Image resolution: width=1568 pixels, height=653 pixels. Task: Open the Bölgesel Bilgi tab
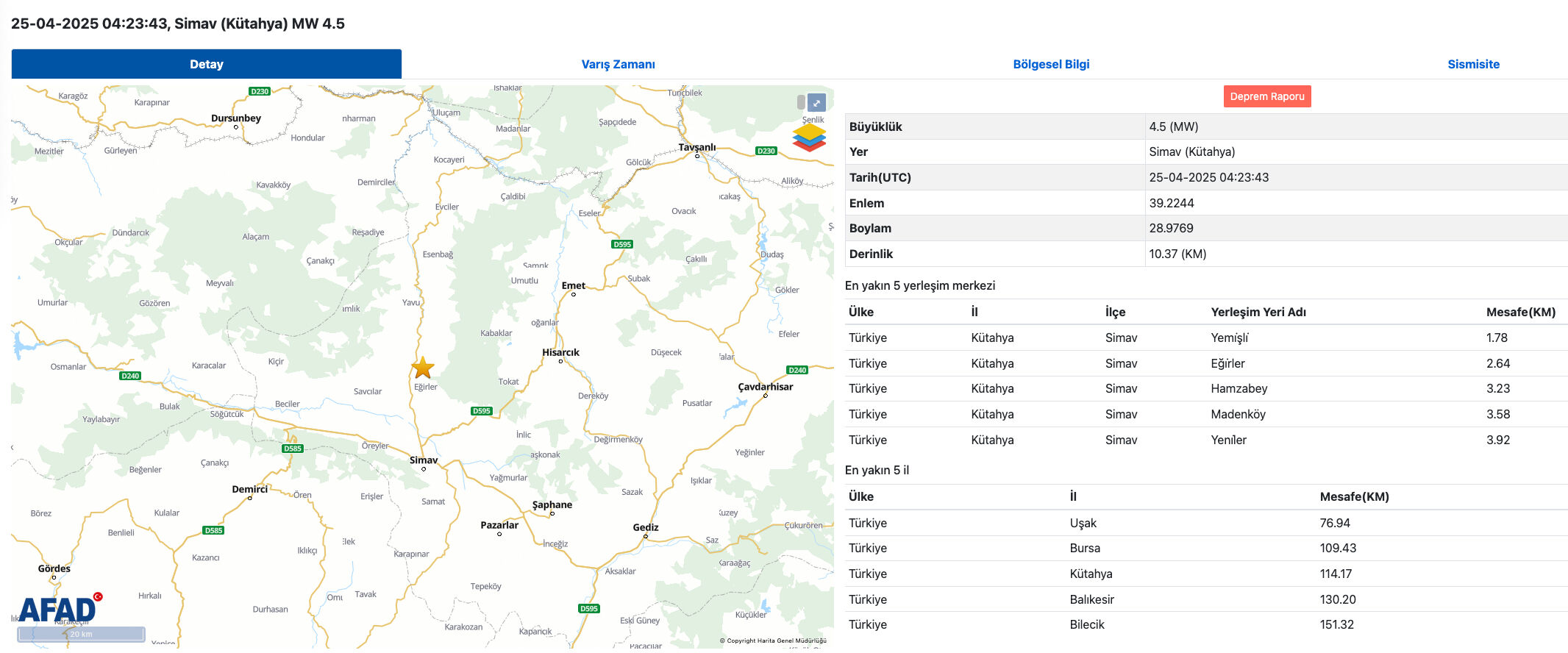tap(1051, 64)
